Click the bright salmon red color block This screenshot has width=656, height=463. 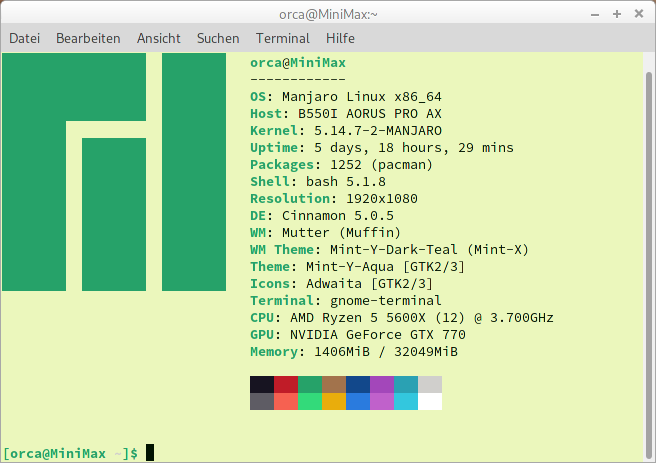(x=286, y=402)
